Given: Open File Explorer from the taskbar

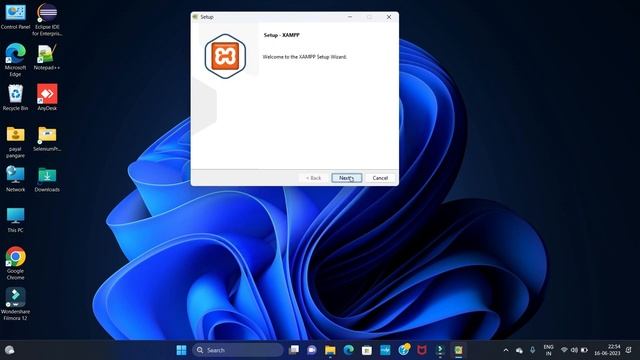Looking at the screenshot, I should coord(330,350).
